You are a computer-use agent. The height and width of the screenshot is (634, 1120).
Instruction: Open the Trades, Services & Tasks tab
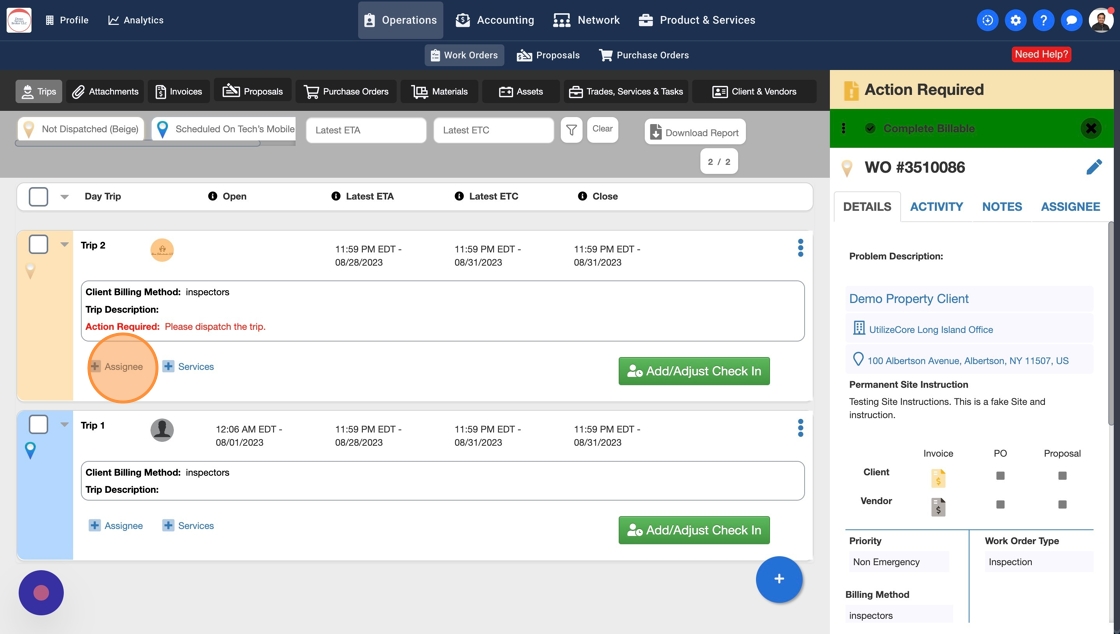(626, 91)
